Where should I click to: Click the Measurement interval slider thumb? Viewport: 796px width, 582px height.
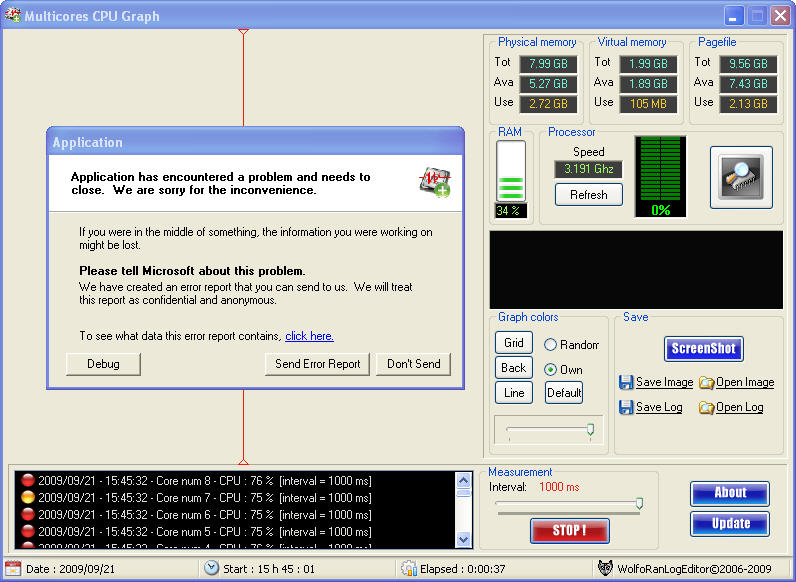[x=640, y=503]
